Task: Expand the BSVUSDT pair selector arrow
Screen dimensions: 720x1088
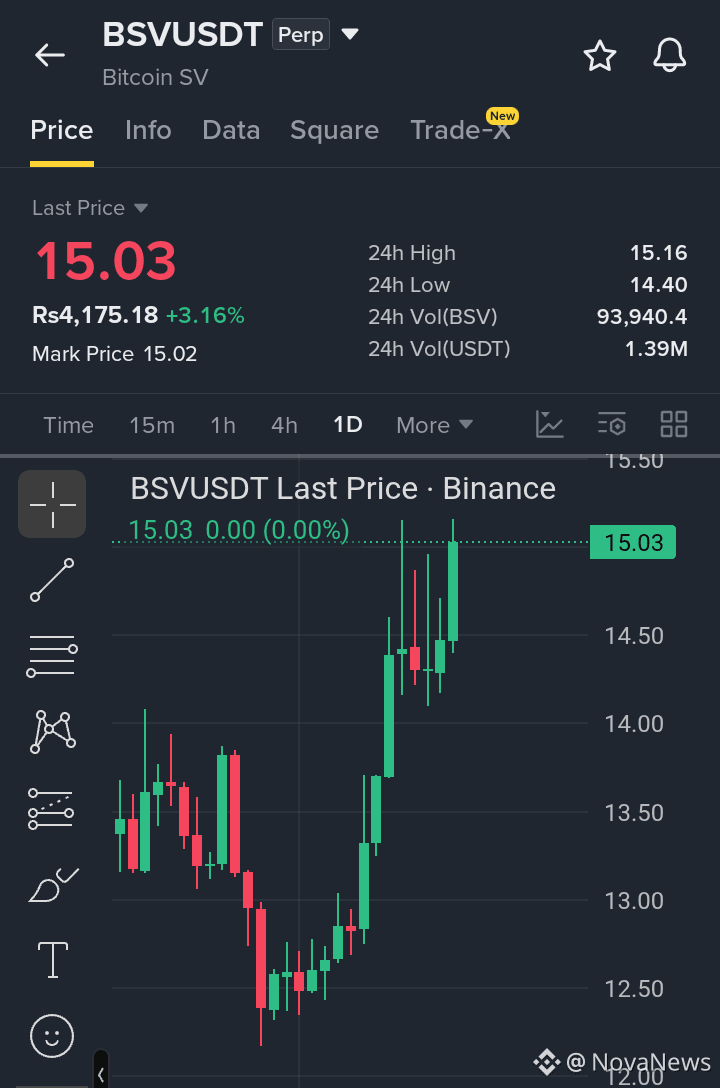Action: coord(350,34)
